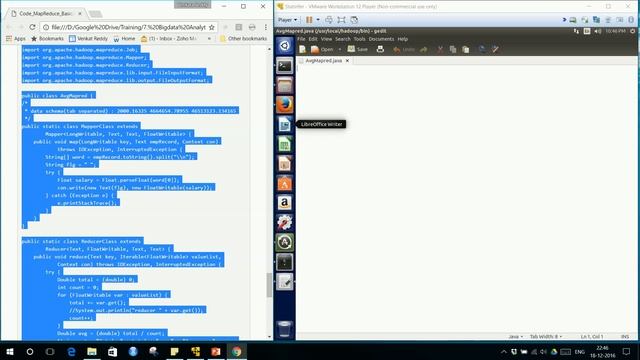Redo the edit in gedit toolbar
640x360 pixels.
tap(424, 49)
